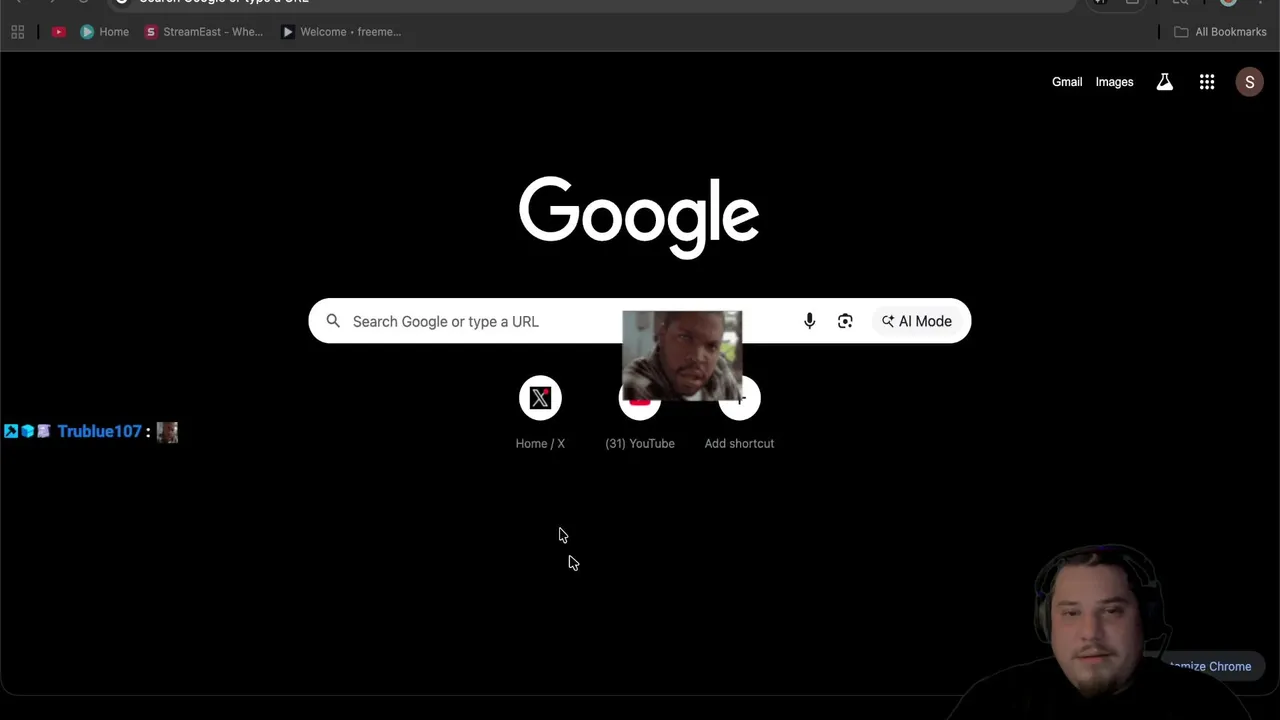The width and height of the screenshot is (1280, 720).
Task: Open Search Labs flask icon
Action: 1164,82
